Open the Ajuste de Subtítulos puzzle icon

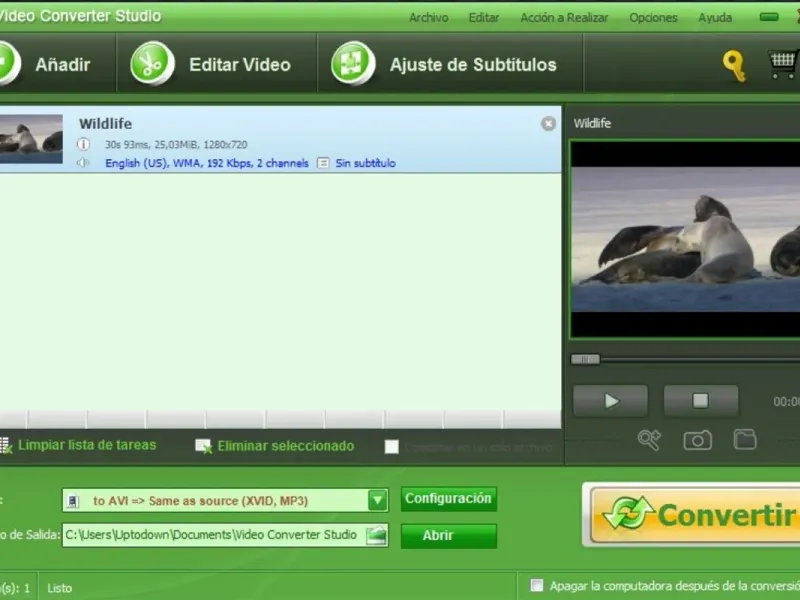click(x=353, y=63)
